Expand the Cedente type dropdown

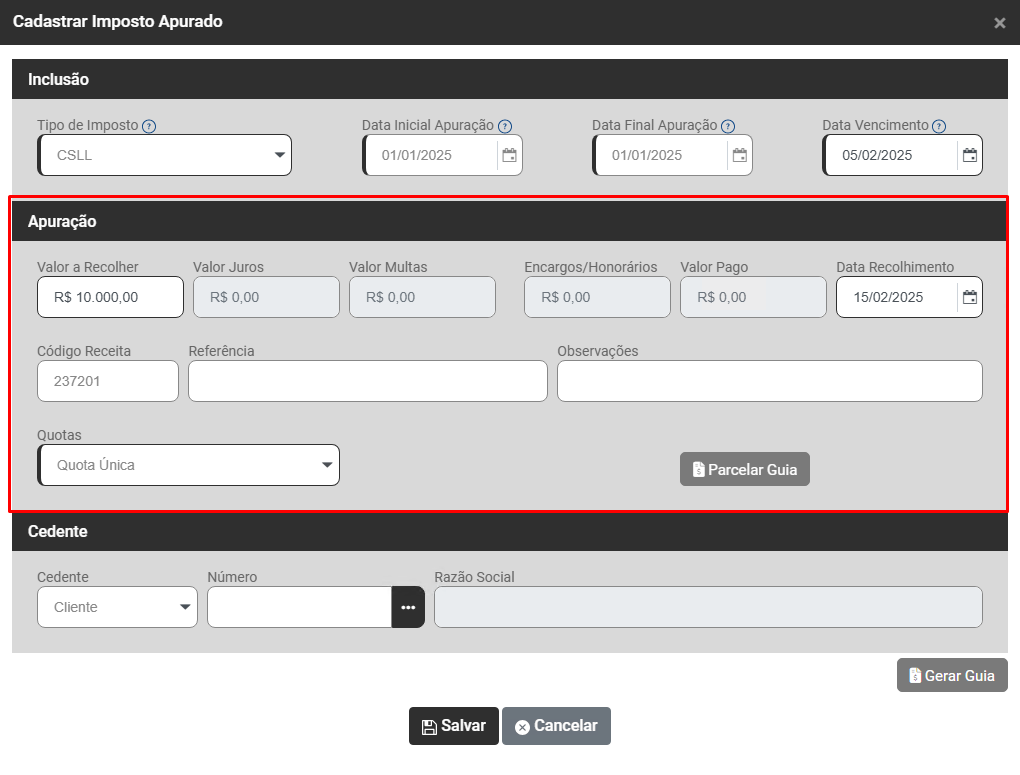(117, 607)
